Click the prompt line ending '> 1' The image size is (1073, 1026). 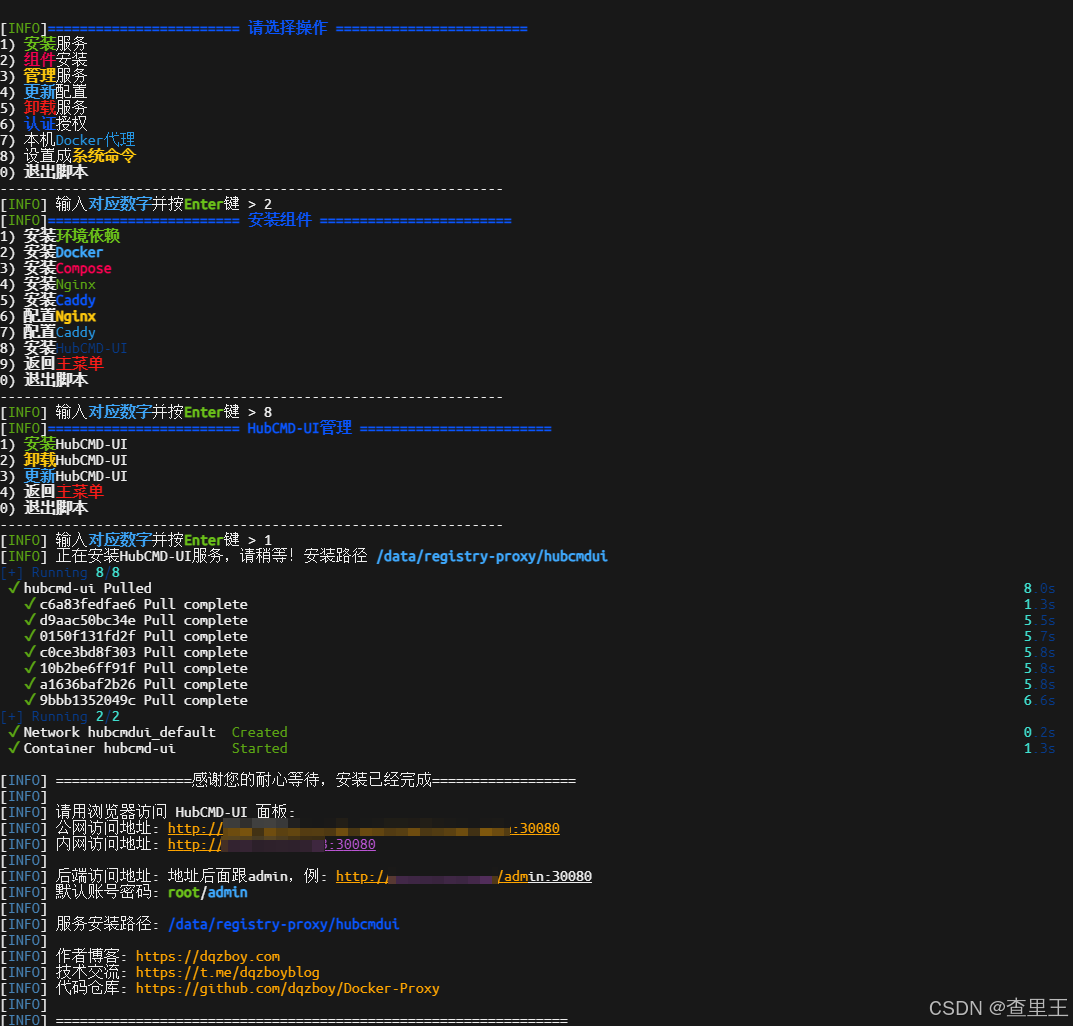point(136,540)
